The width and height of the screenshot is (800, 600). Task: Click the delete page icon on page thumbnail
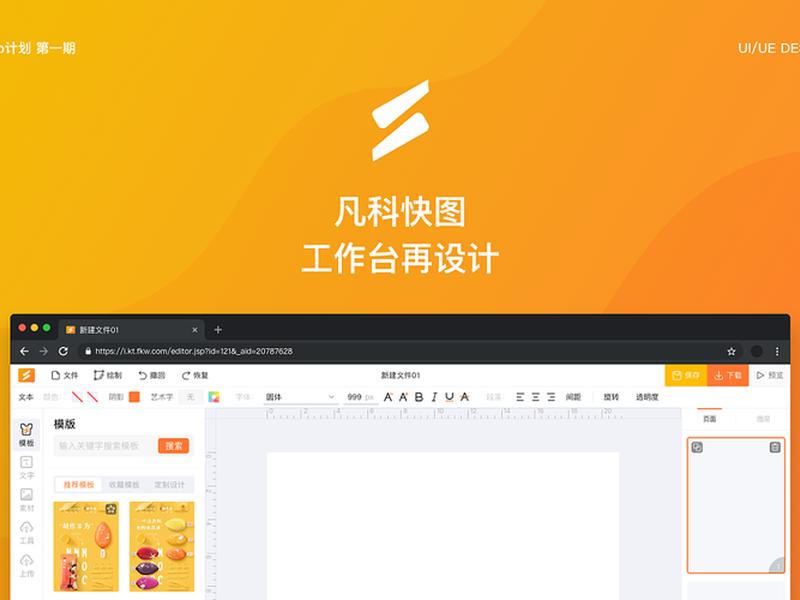pyautogui.click(x=774, y=447)
